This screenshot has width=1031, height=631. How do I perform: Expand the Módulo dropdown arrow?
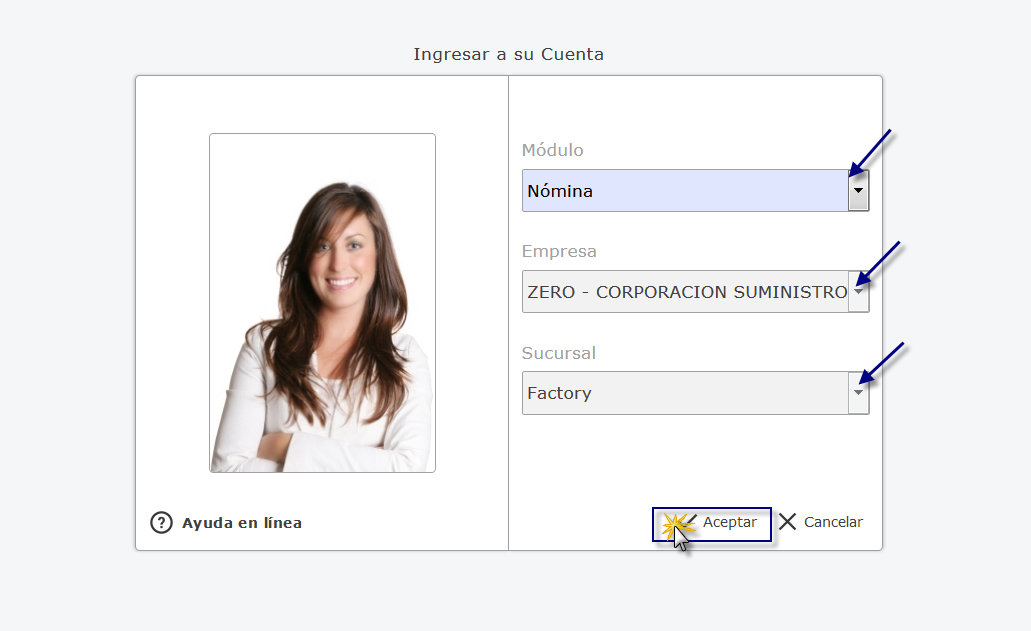(858, 191)
